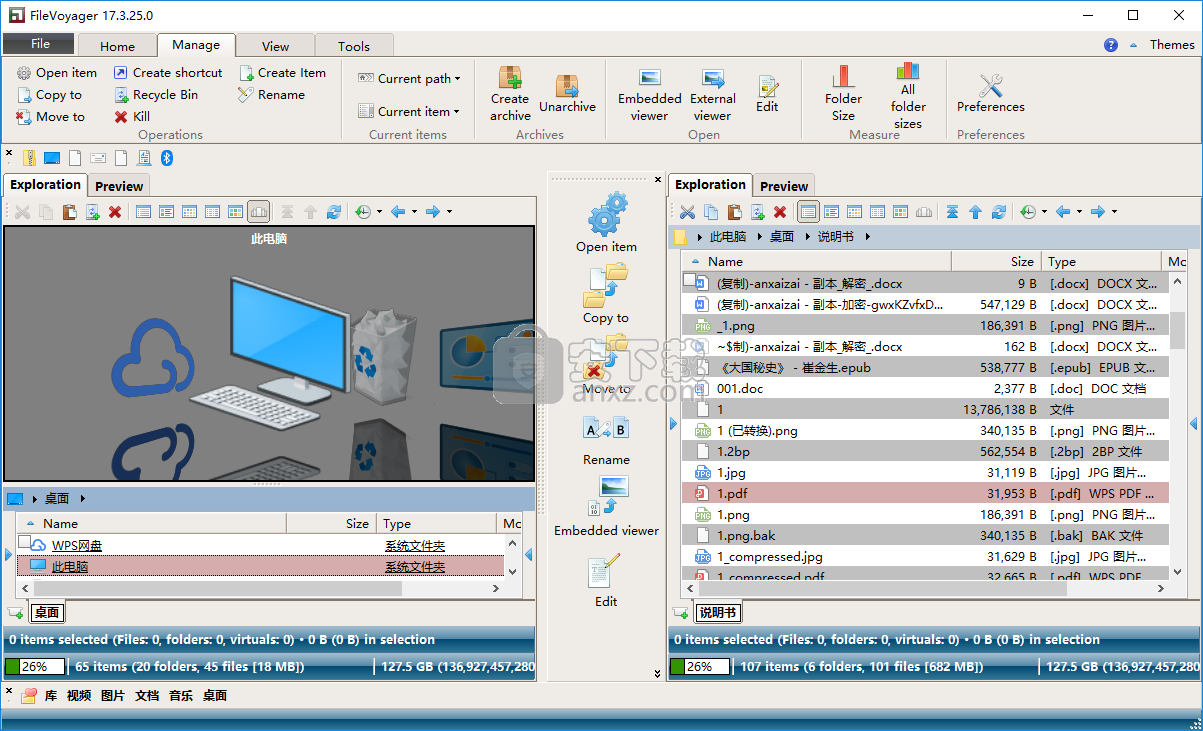The height and width of the screenshot is (731, 1203).
Task: Click the Open item icon in the center panel
Action: click(x=607, y=214)
